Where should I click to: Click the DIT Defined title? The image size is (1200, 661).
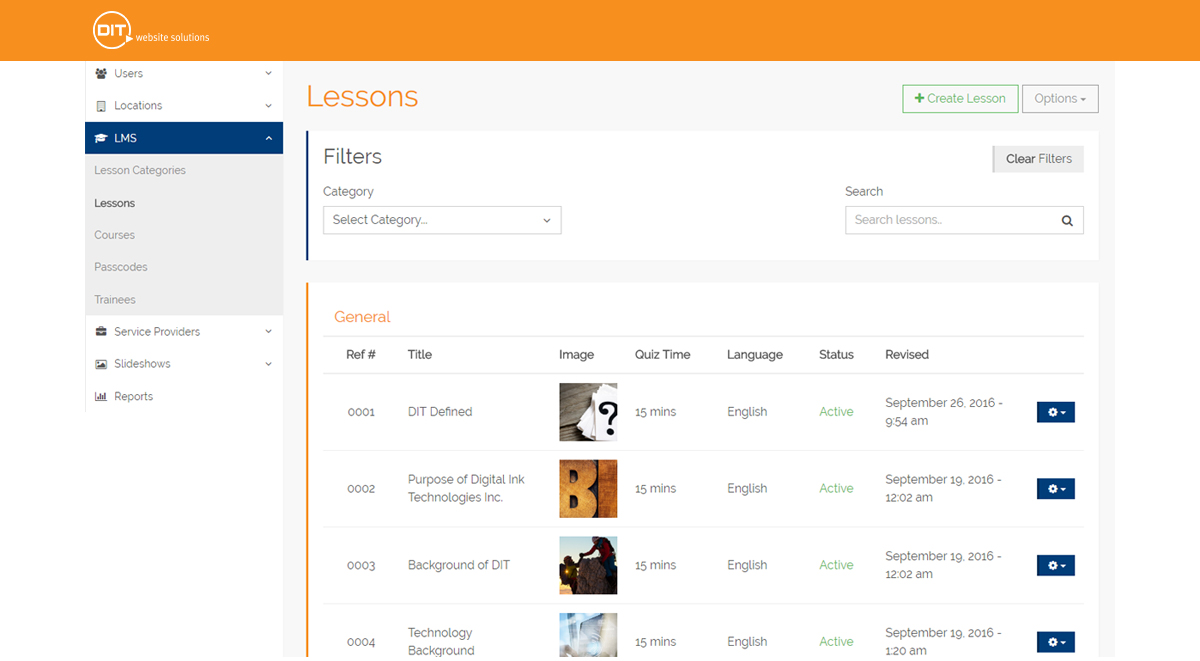(440, 412)
